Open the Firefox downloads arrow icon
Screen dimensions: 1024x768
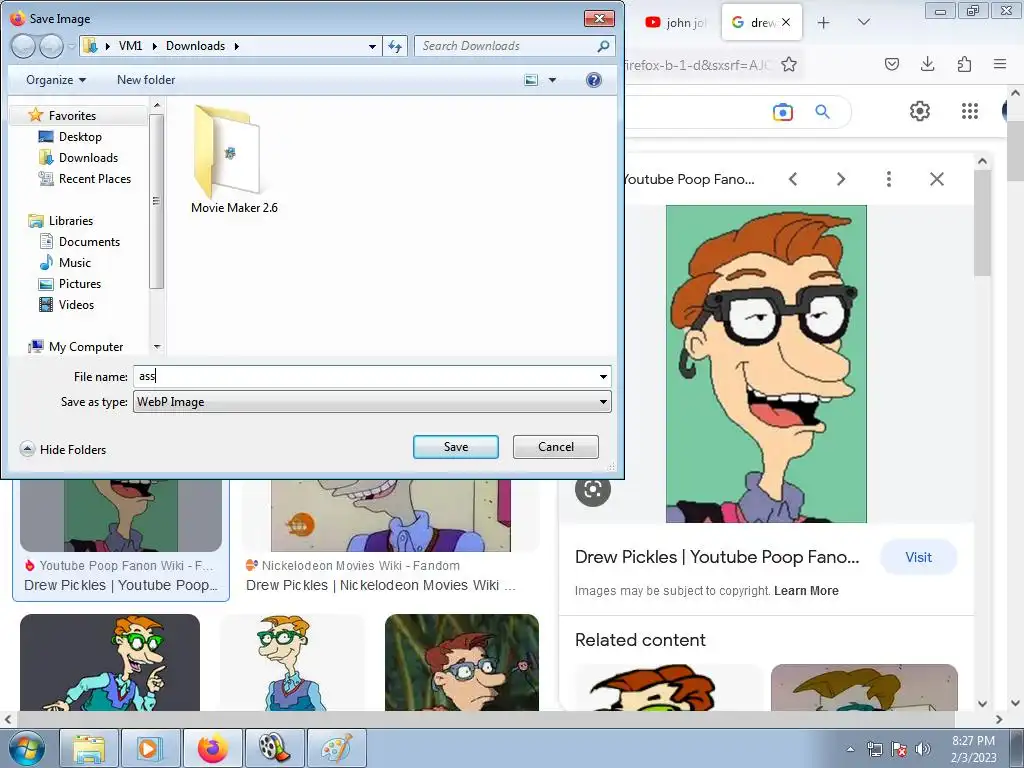[927, 64]
